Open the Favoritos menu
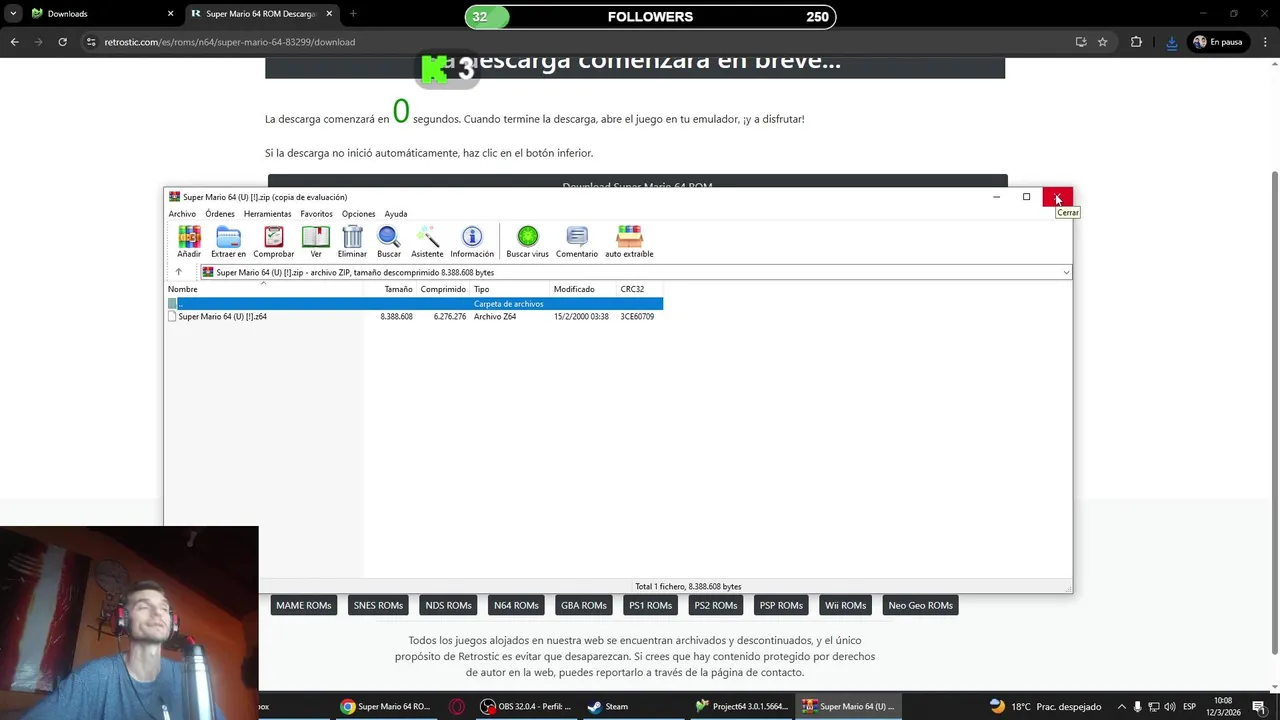The width and height of the screenshot is (1280, 720). click(316, 214)
